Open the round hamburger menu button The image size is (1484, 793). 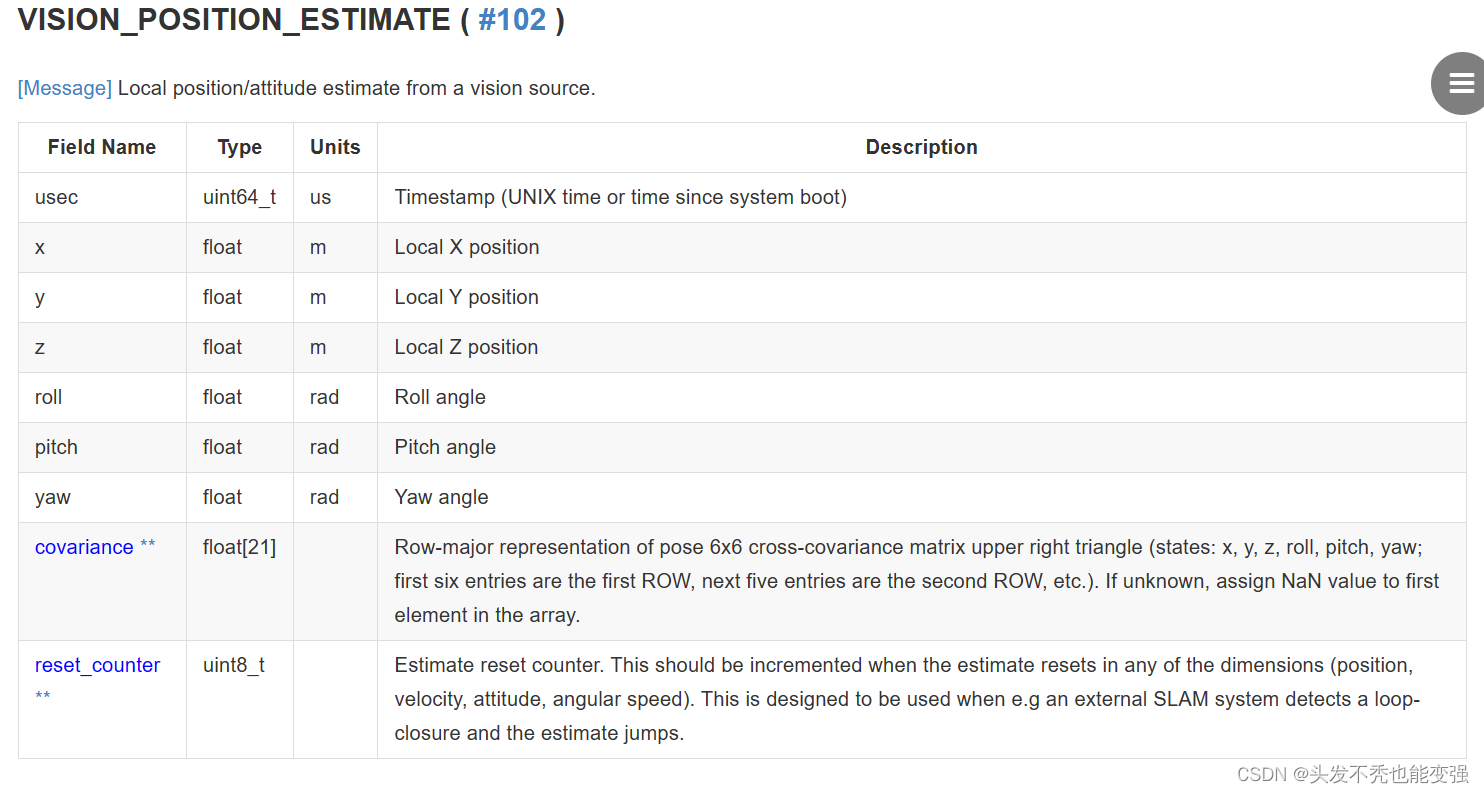(1460, 84)
